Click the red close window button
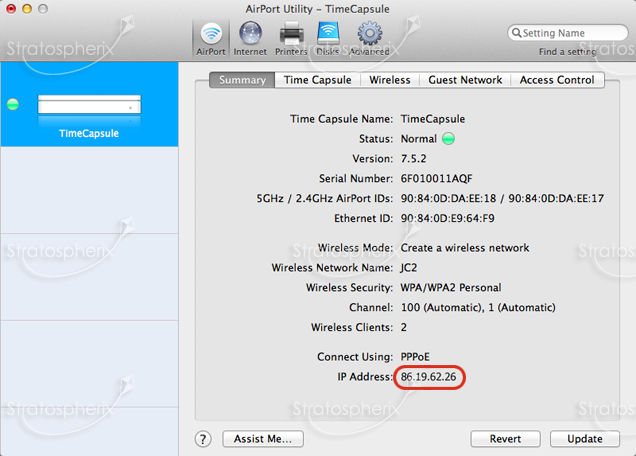Screen dimensions: 636x456 point(11,9)
